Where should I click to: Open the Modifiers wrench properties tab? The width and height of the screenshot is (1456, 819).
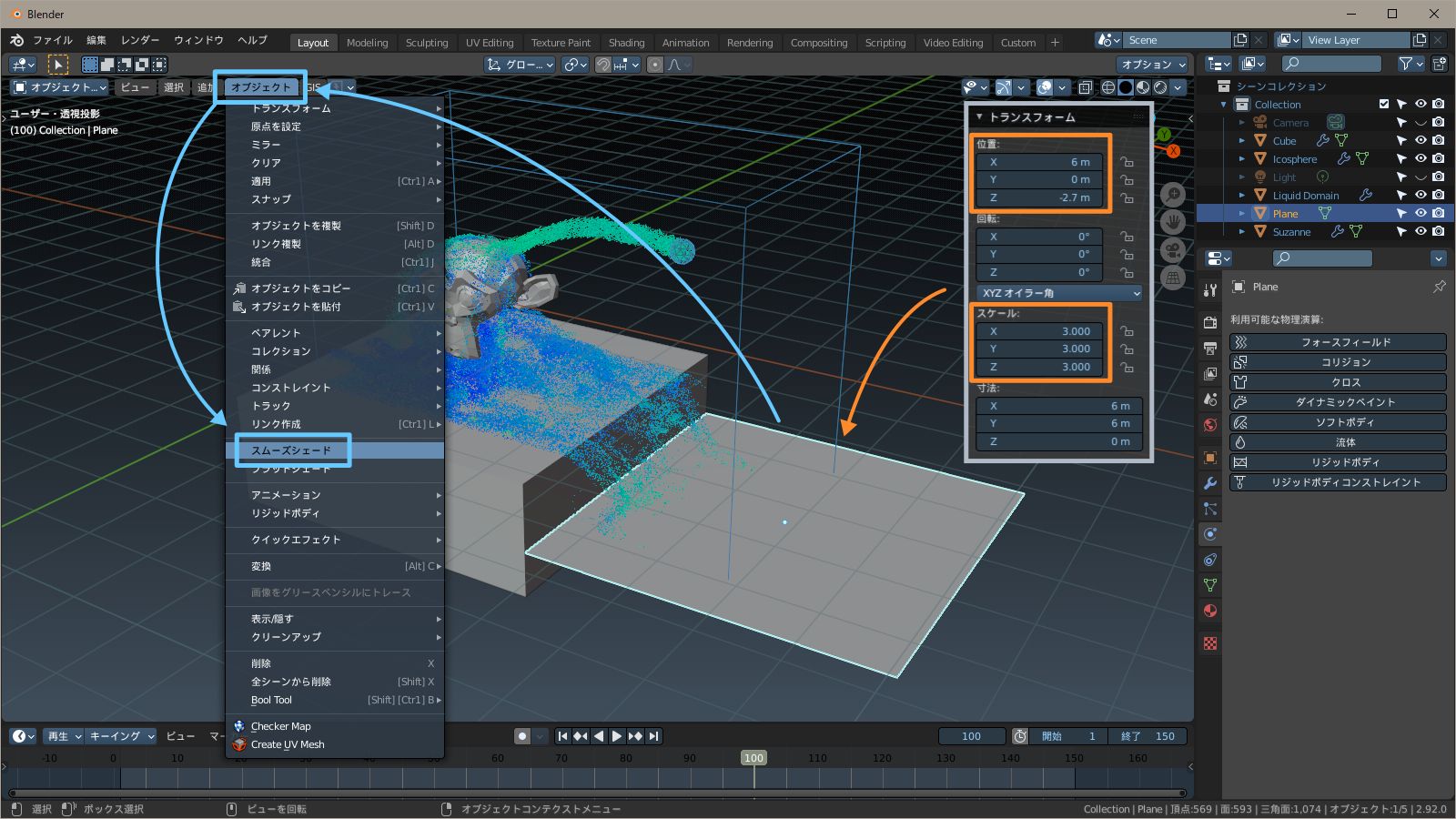pos(1210,483)
